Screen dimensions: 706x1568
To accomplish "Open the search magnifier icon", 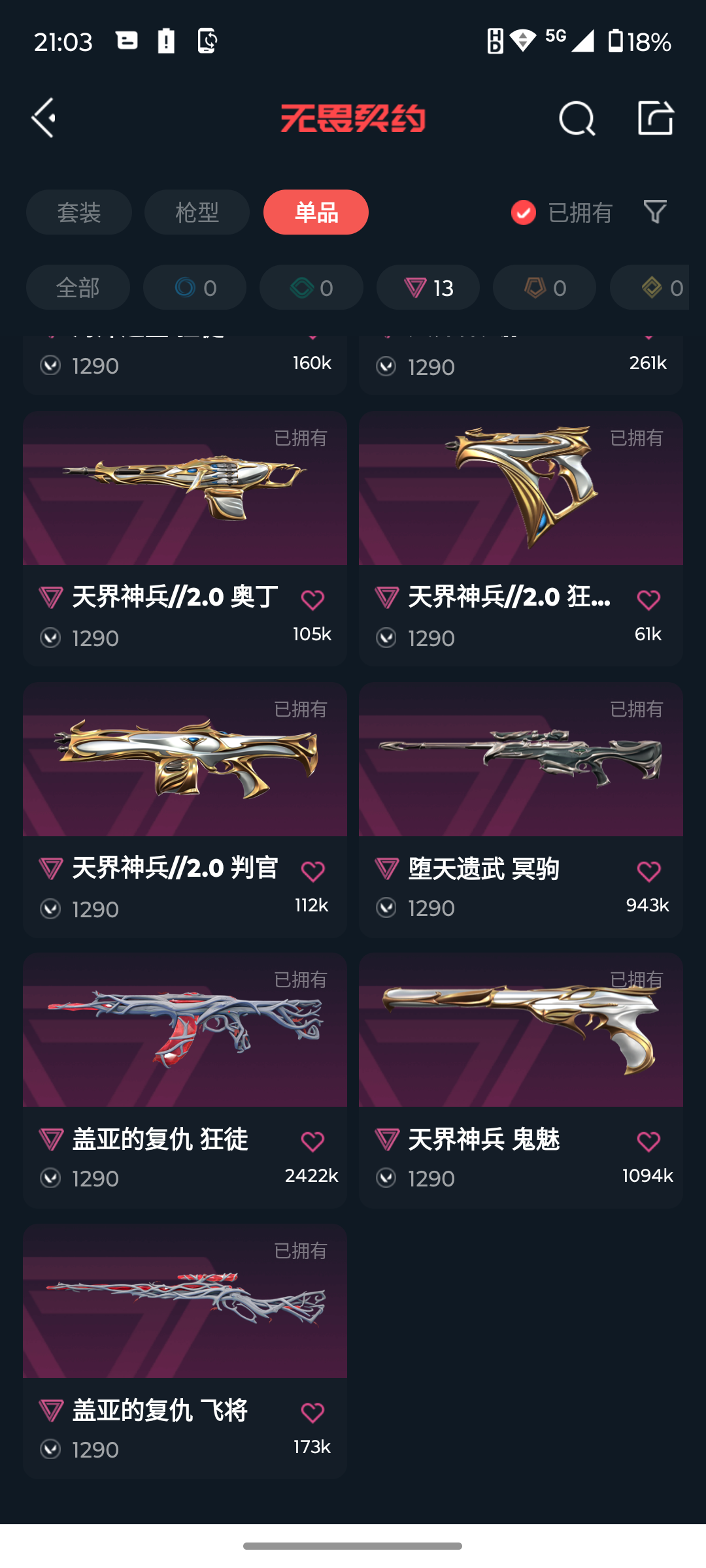I will (577, 118).
